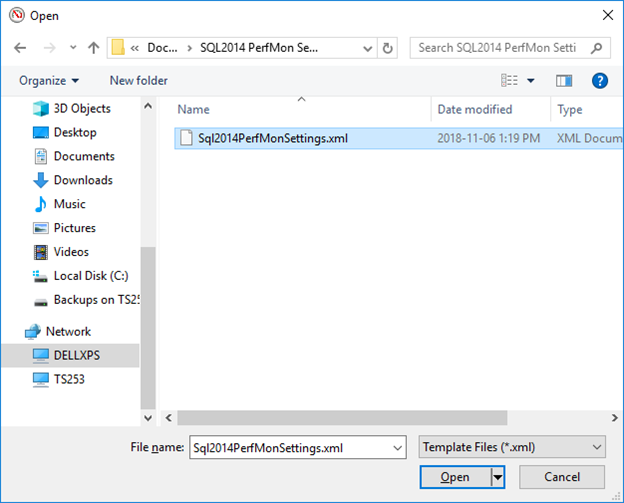624x503 pixels.
Task: Click the xml file's document icon
Action: click(186, 138)
